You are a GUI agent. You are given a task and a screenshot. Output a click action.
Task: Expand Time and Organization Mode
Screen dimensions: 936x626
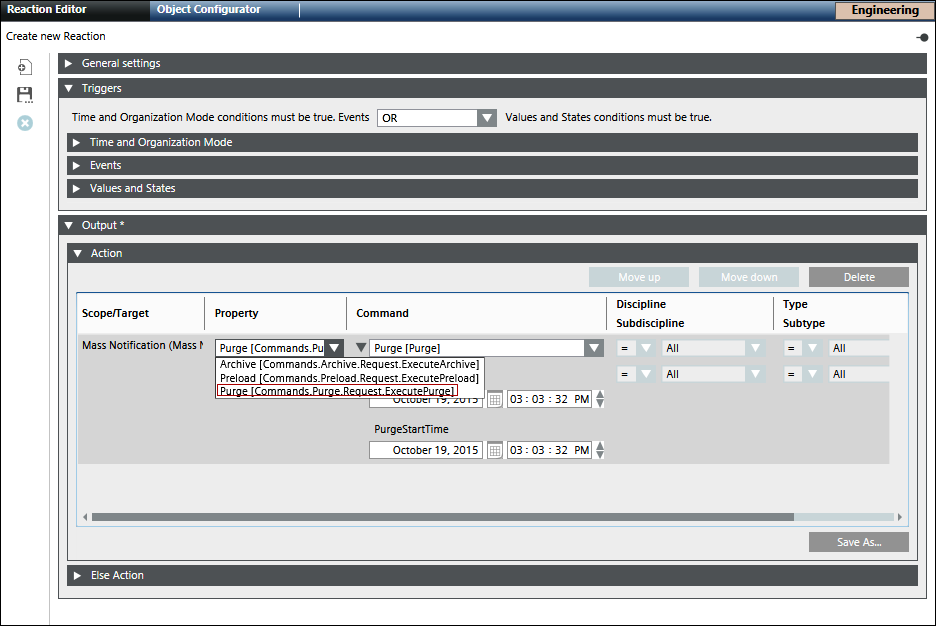[x=77, y=142]
